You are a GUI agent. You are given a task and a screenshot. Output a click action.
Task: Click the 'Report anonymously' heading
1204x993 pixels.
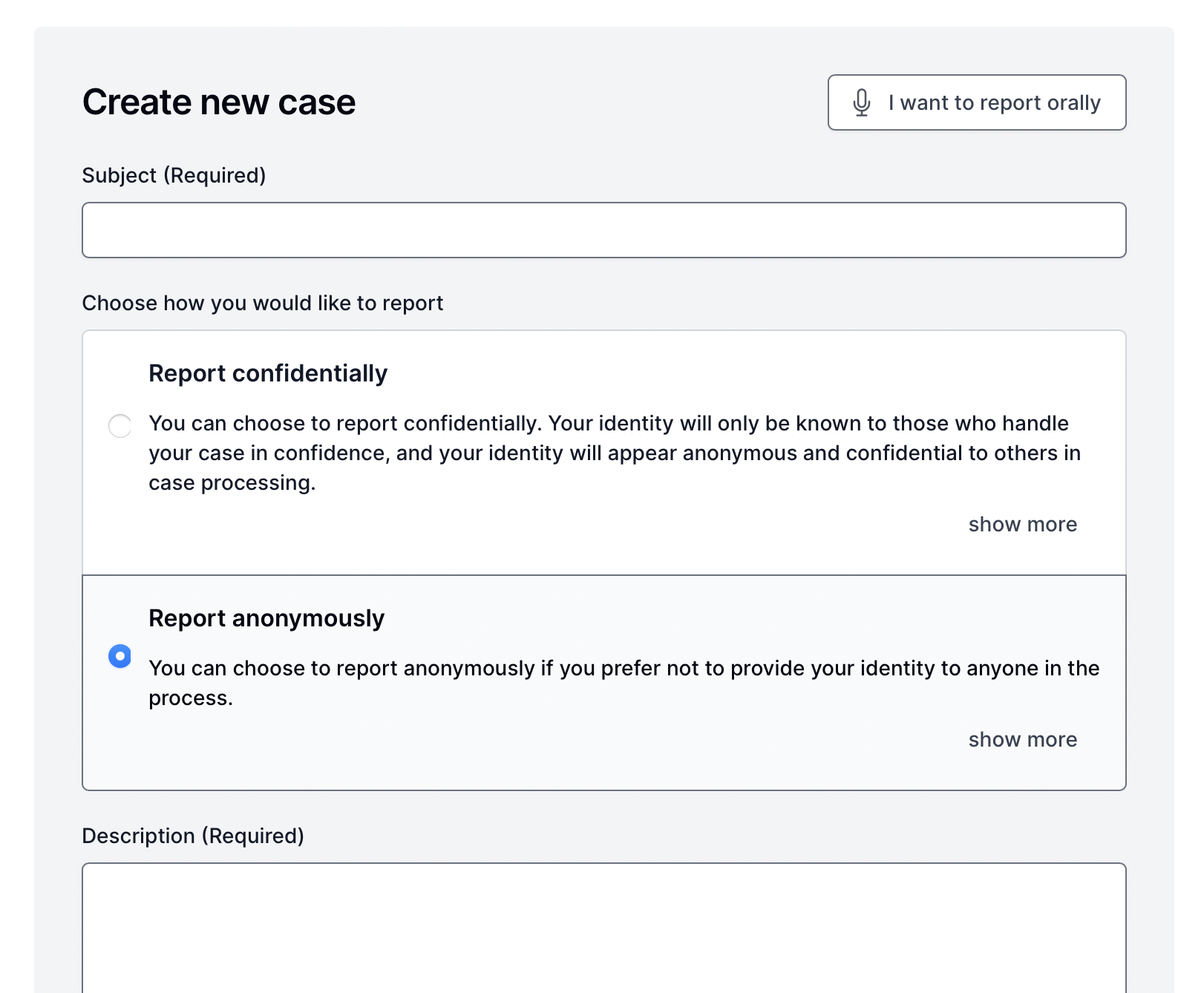coord(266,617)
